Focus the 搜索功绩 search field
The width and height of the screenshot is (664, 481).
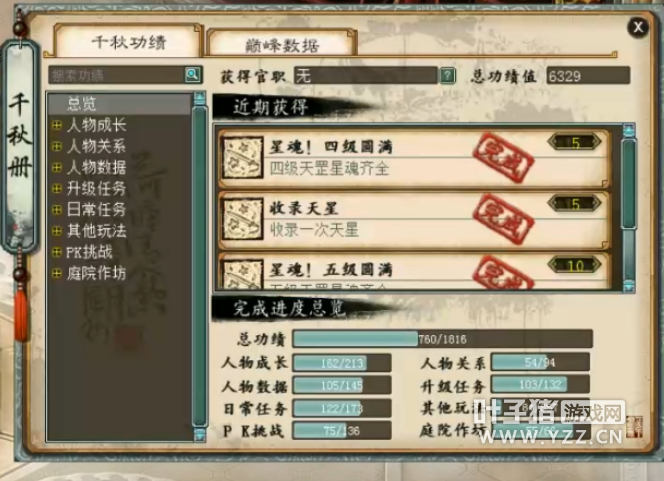[x=116, y=75]
